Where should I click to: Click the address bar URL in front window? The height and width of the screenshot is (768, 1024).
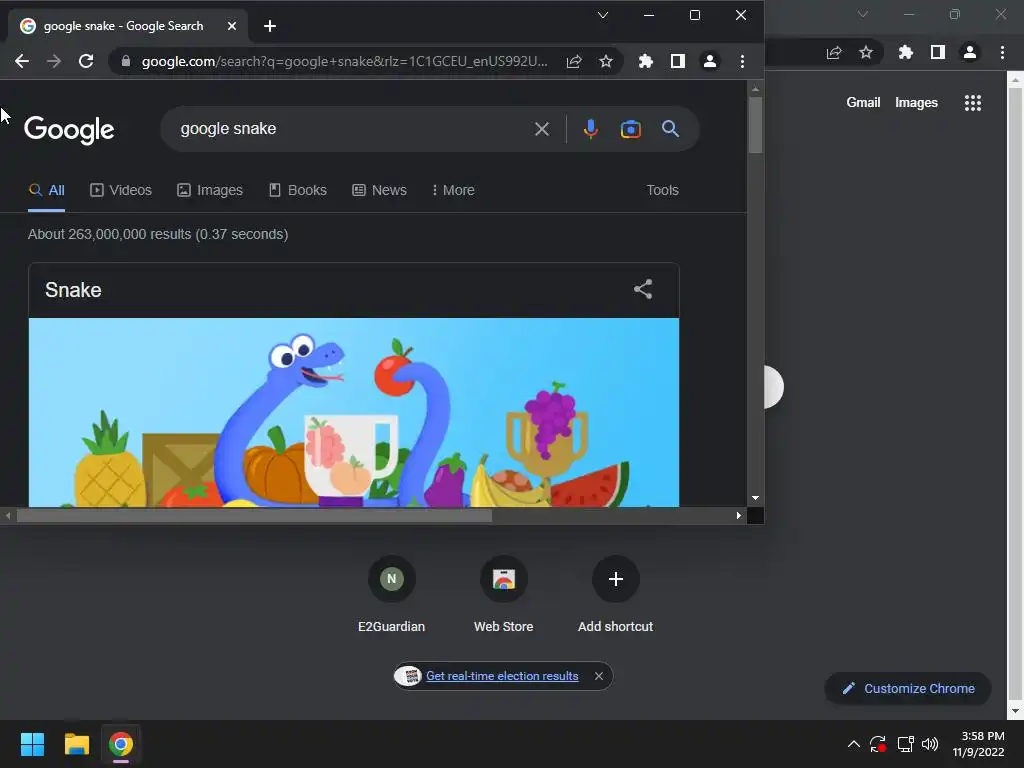[x=344, y=61]
